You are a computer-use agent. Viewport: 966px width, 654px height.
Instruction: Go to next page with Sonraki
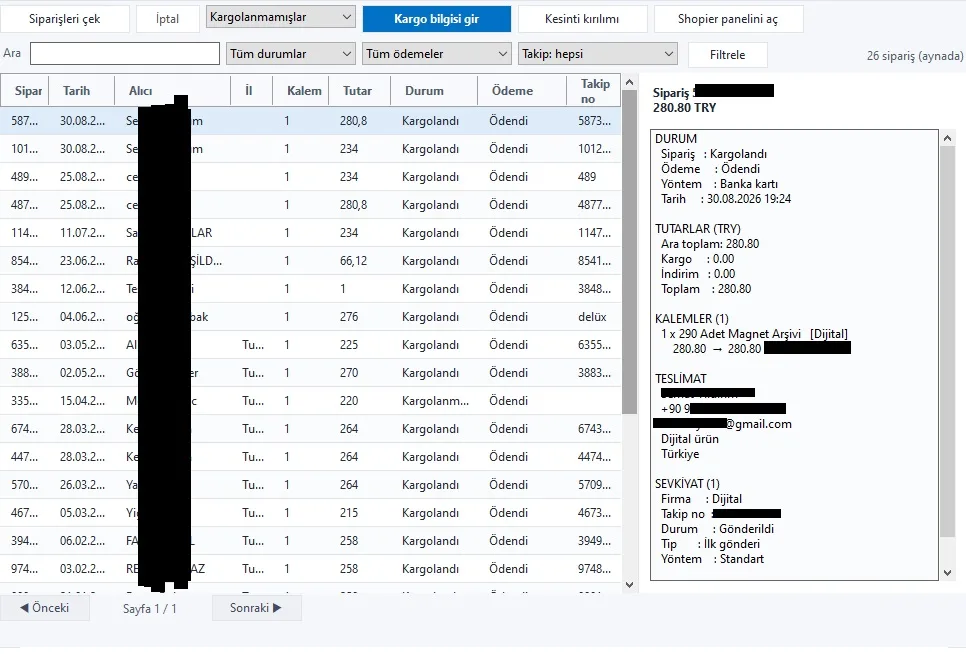[x=256, y=608]
